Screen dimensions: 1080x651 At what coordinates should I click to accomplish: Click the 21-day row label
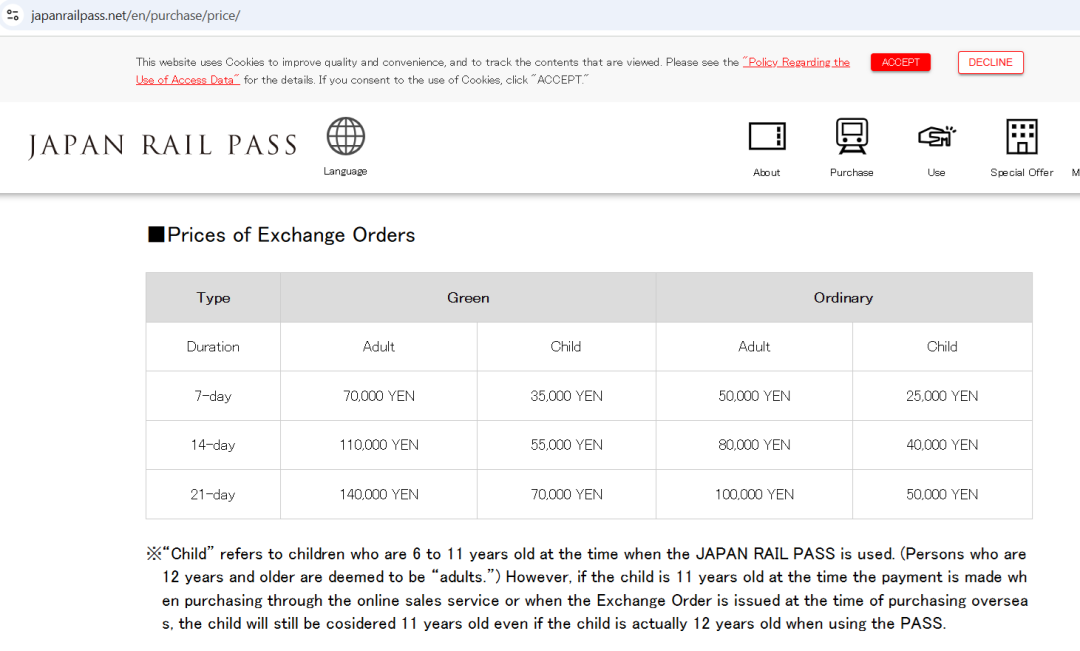(x=213, y=495)
